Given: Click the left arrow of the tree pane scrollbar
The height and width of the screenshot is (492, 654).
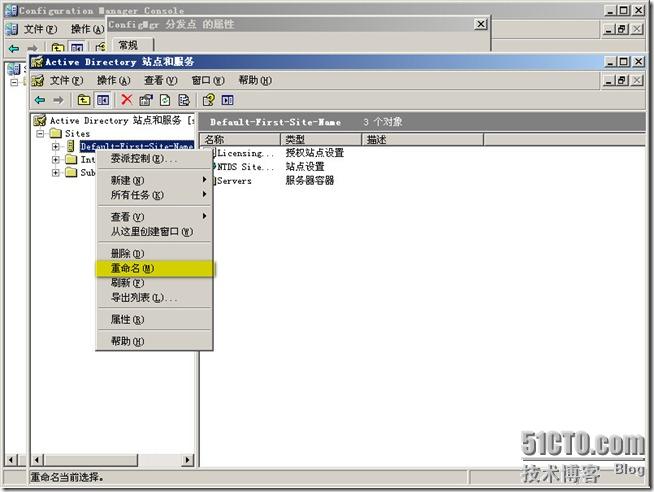Looking at the screenshot, I should tap(38, 460).
